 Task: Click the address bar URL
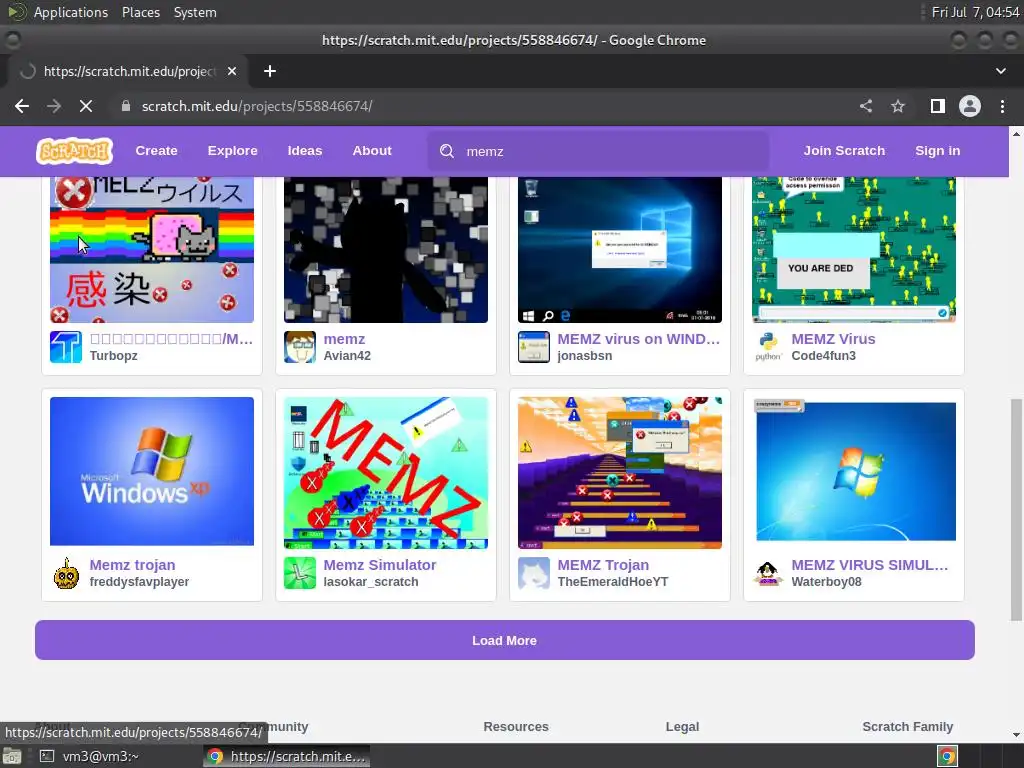point(257,106)
